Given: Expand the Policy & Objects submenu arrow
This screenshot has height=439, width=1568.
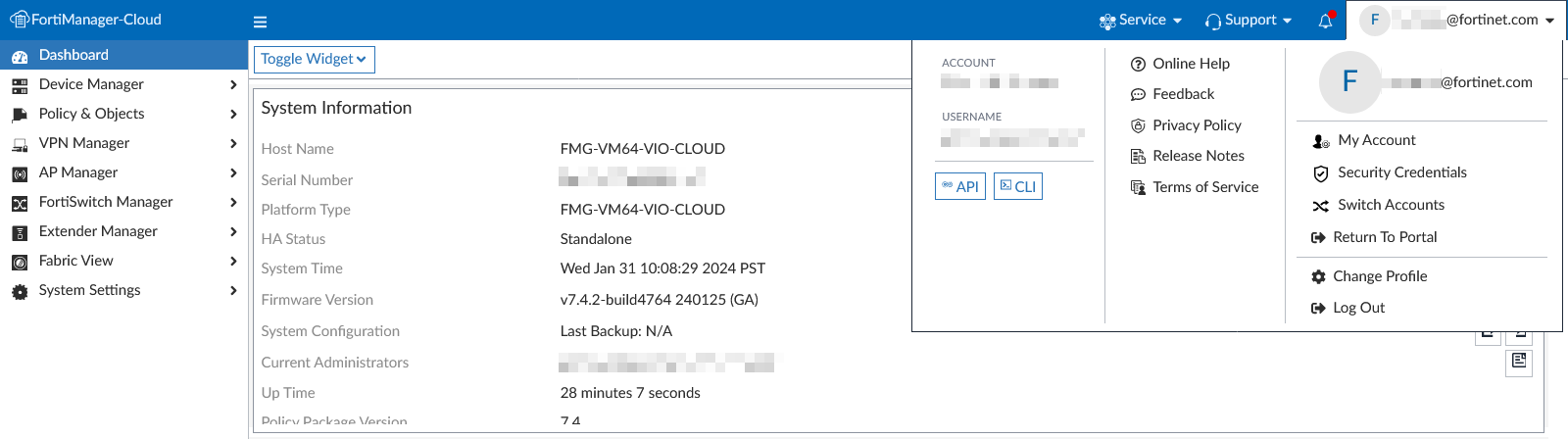Looking at the screenshot, I should click(233, 115).
